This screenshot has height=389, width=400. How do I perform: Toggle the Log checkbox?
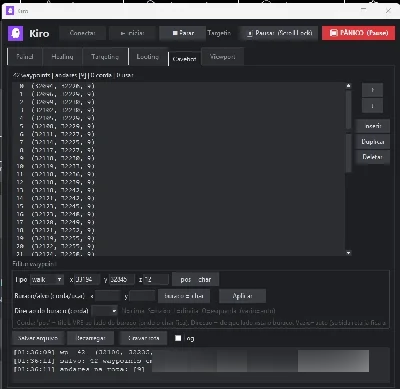click(x=178, y=338)
